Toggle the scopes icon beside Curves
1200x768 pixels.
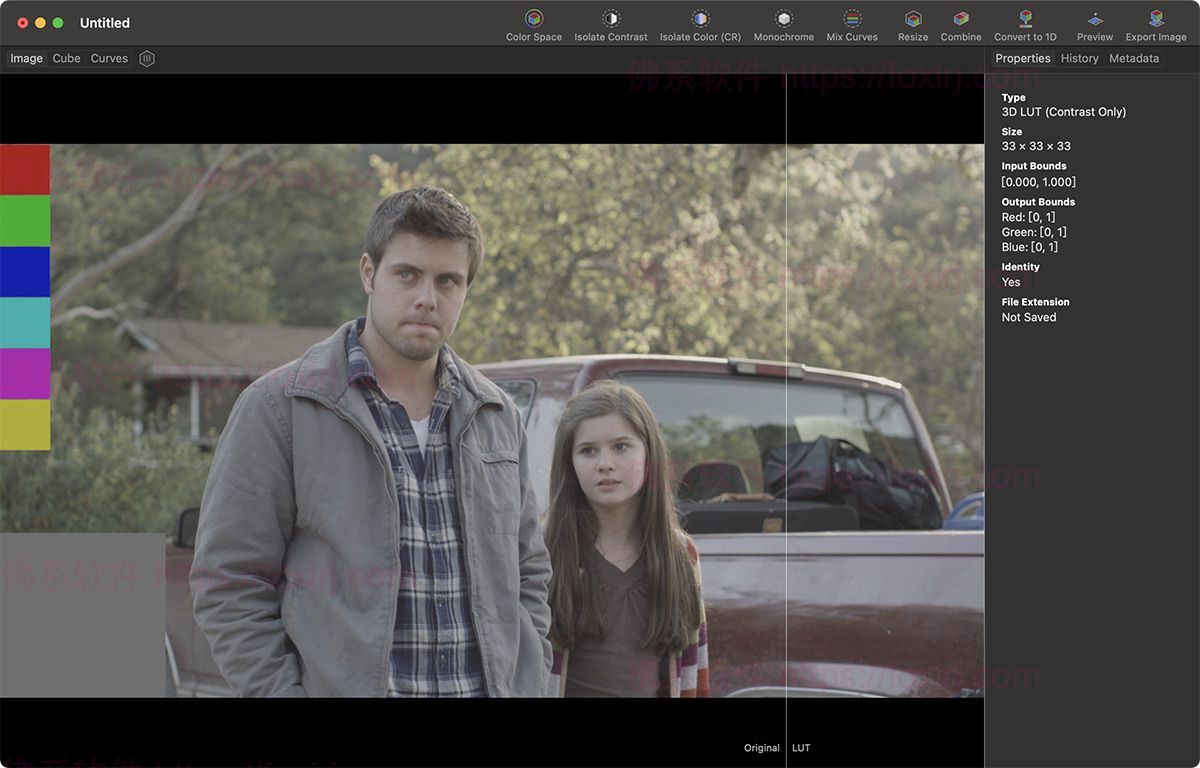coord(147,59)
